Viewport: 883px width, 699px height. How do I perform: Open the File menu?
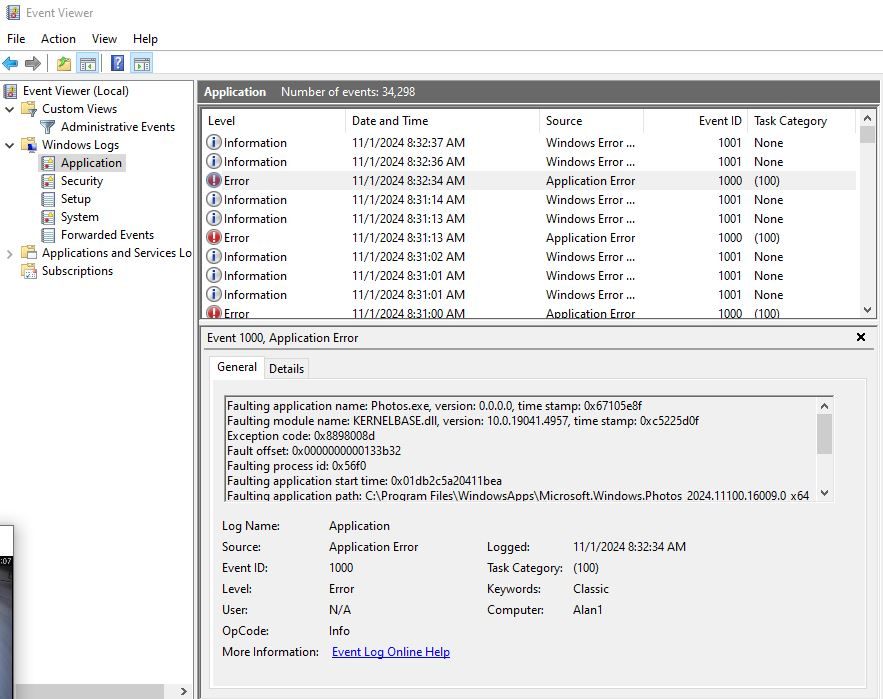coord(16,39)
